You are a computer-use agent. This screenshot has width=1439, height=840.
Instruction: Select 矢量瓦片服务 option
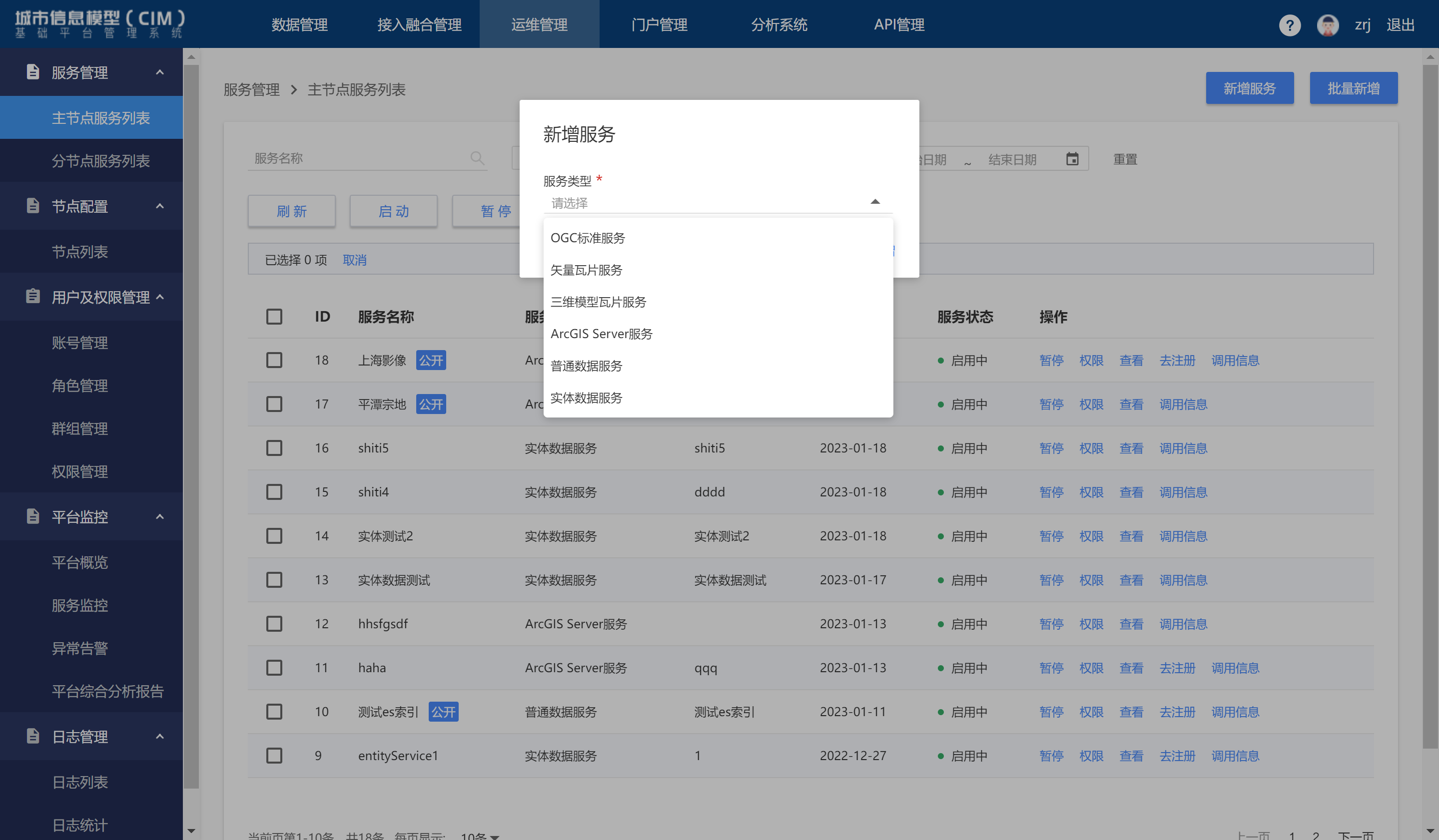point(718,270)
